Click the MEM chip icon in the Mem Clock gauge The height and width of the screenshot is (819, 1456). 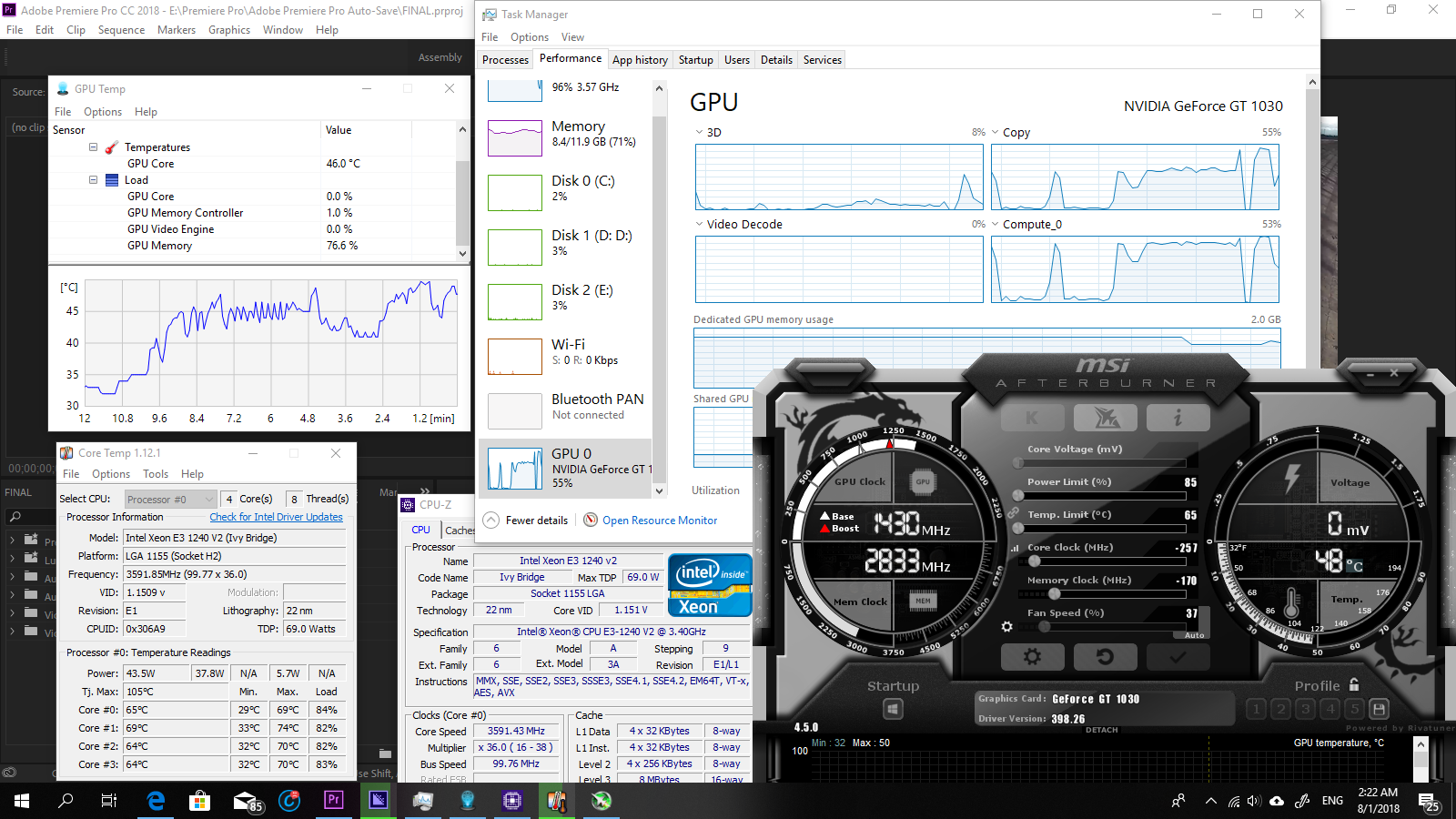[923, 601]
